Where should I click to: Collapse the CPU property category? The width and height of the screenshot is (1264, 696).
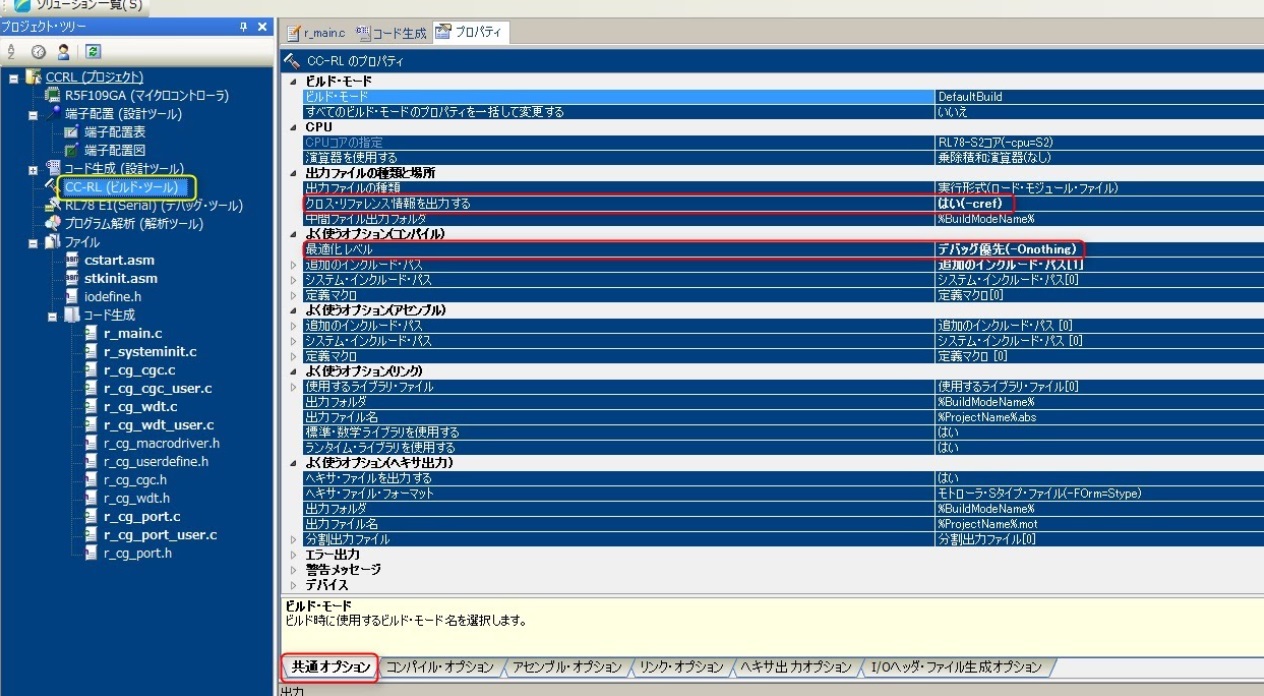pos(293,127)
